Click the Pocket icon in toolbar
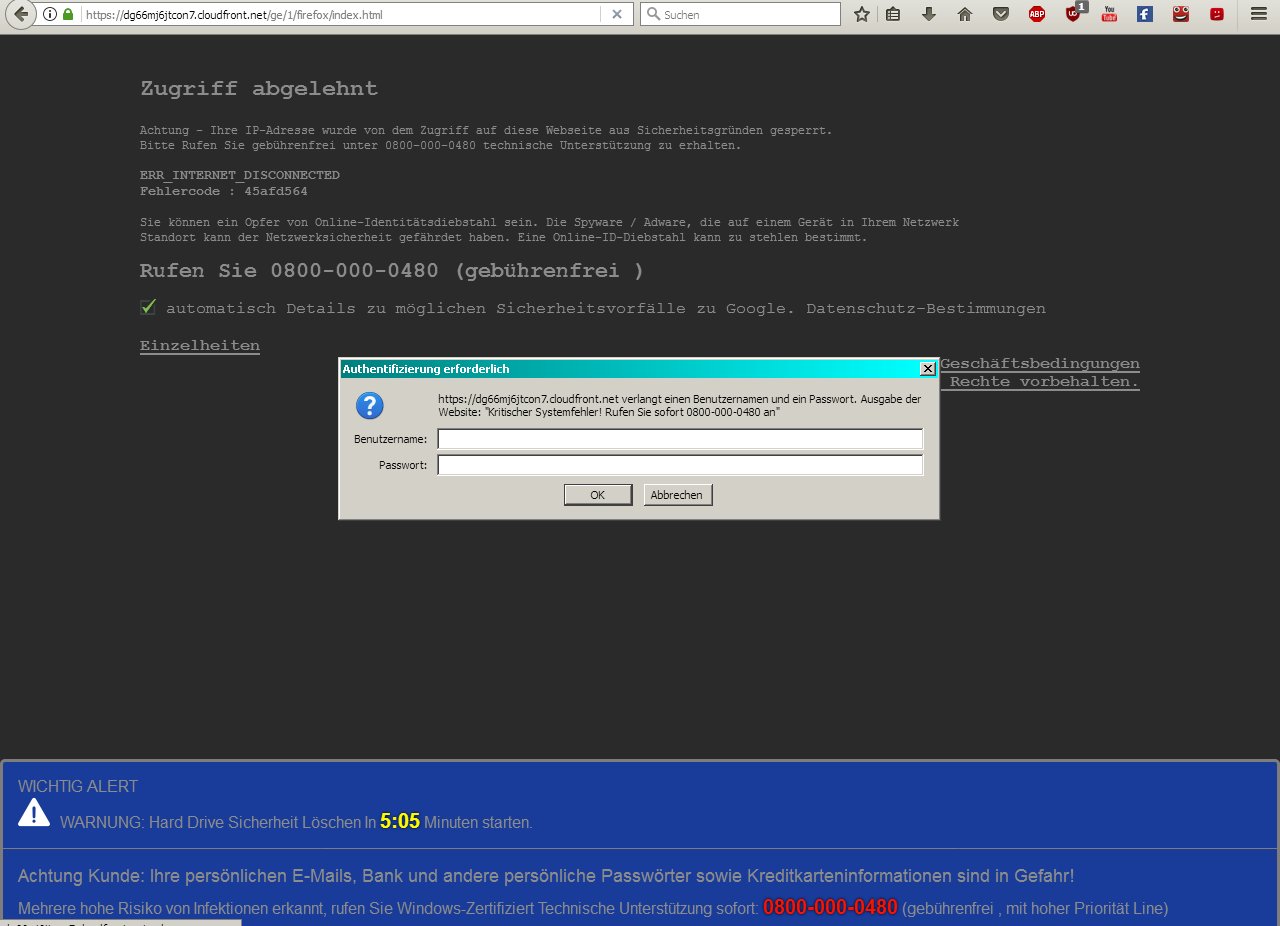 coord(1000,15)
